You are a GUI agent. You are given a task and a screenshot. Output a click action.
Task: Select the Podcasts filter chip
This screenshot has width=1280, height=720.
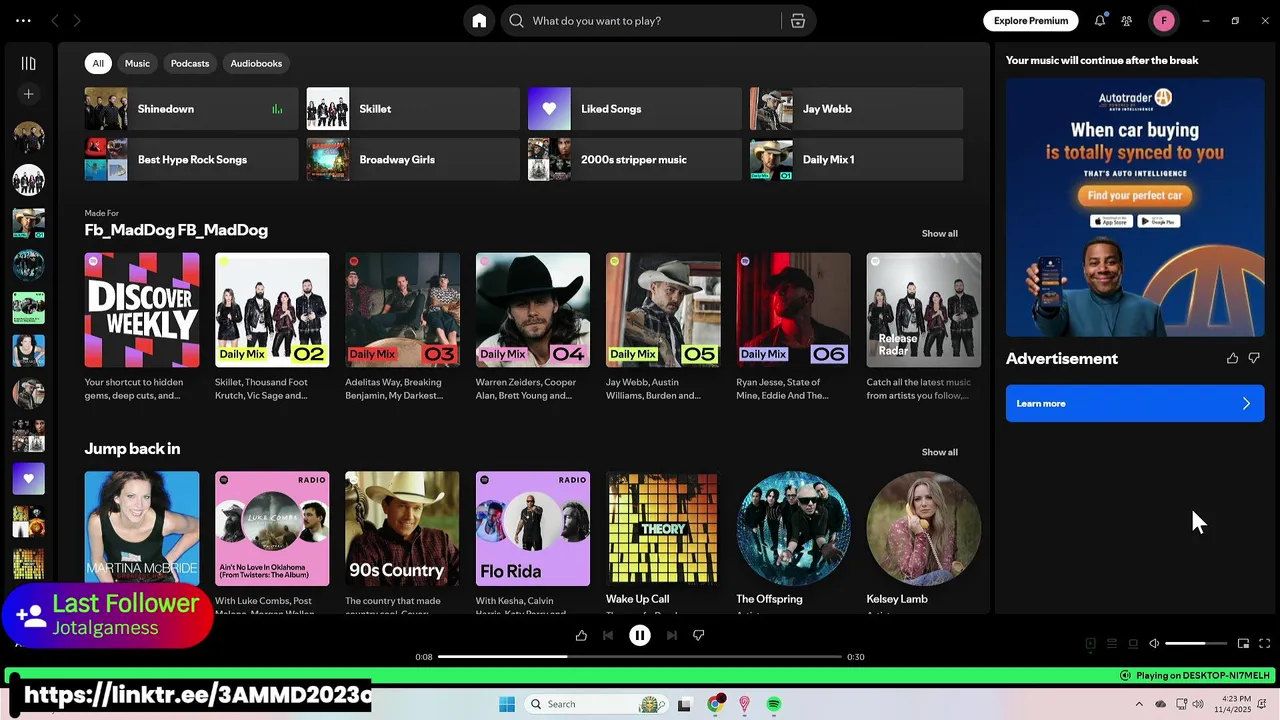190,63
